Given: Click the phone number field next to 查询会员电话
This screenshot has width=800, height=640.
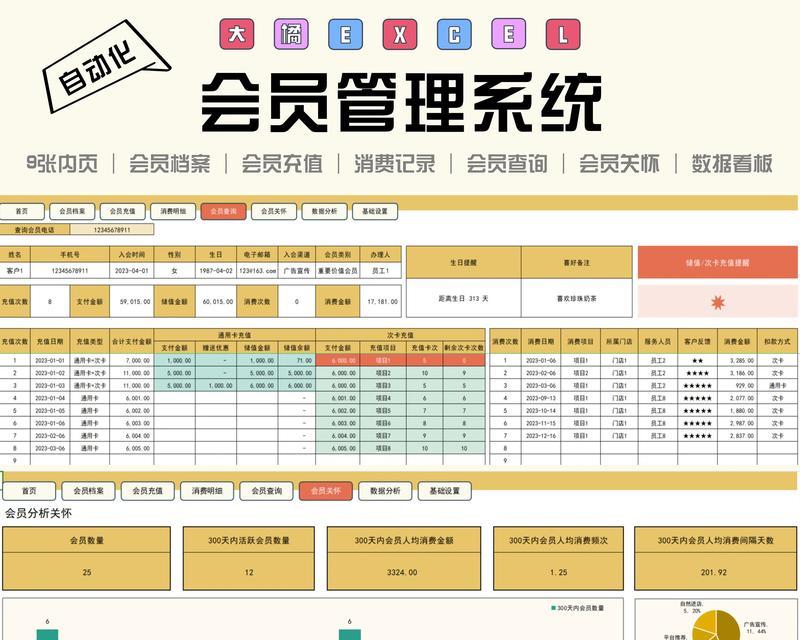Looking at the screenshot, I should tap(112, 230).
